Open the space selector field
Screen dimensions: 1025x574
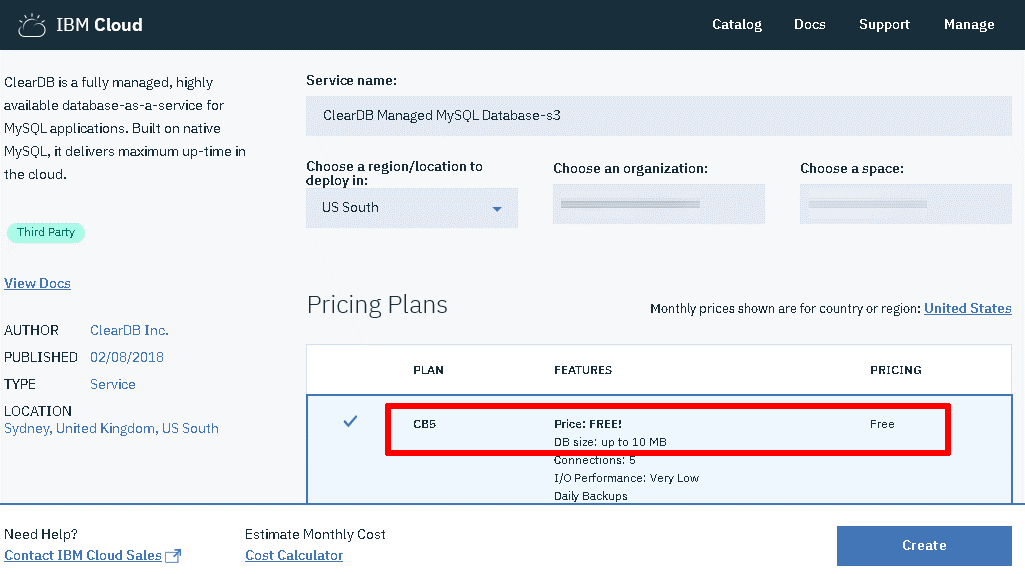pos(905,205)
